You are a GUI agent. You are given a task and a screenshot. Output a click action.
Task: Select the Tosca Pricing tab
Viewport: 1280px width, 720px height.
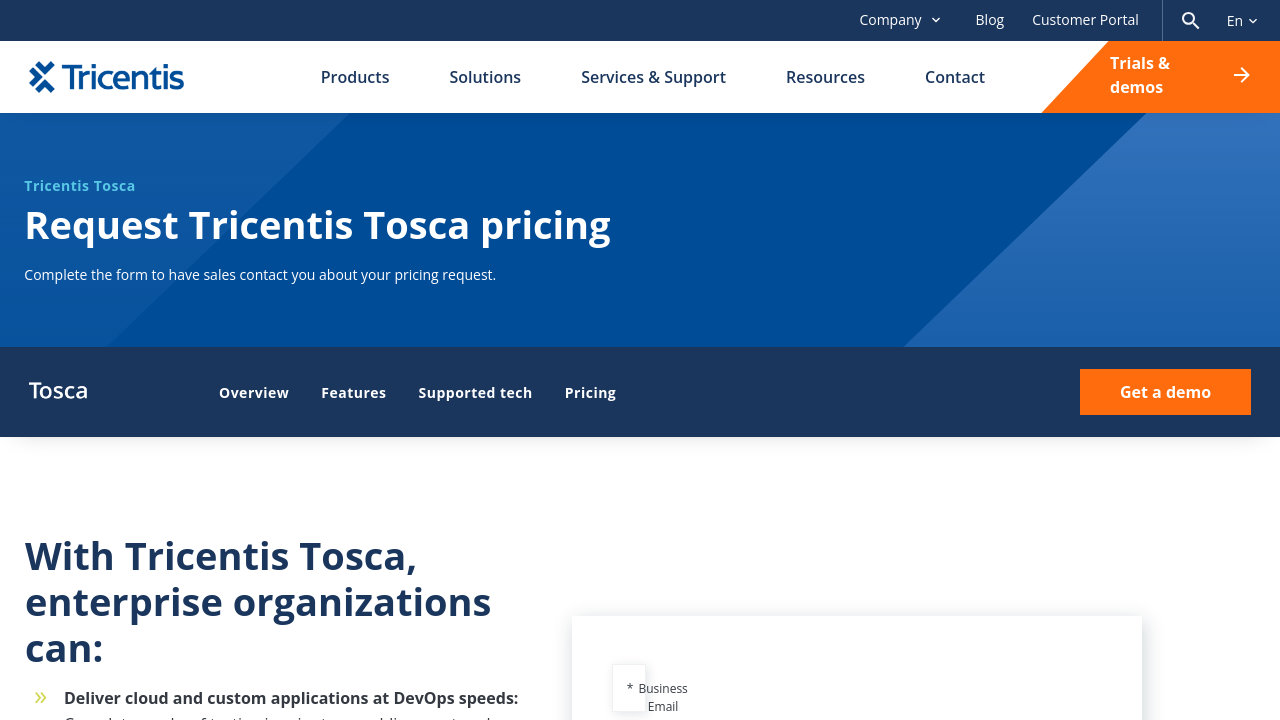point(590,393)
